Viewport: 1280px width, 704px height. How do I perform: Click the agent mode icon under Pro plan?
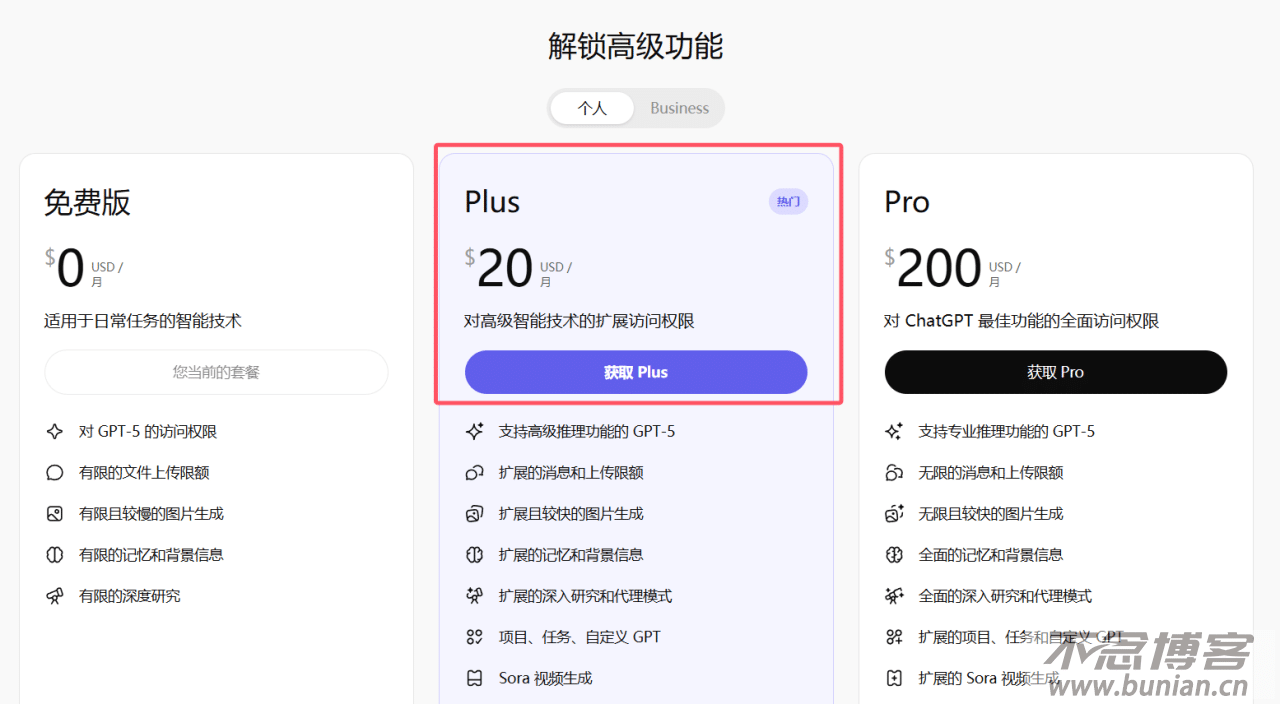(894, 595)
